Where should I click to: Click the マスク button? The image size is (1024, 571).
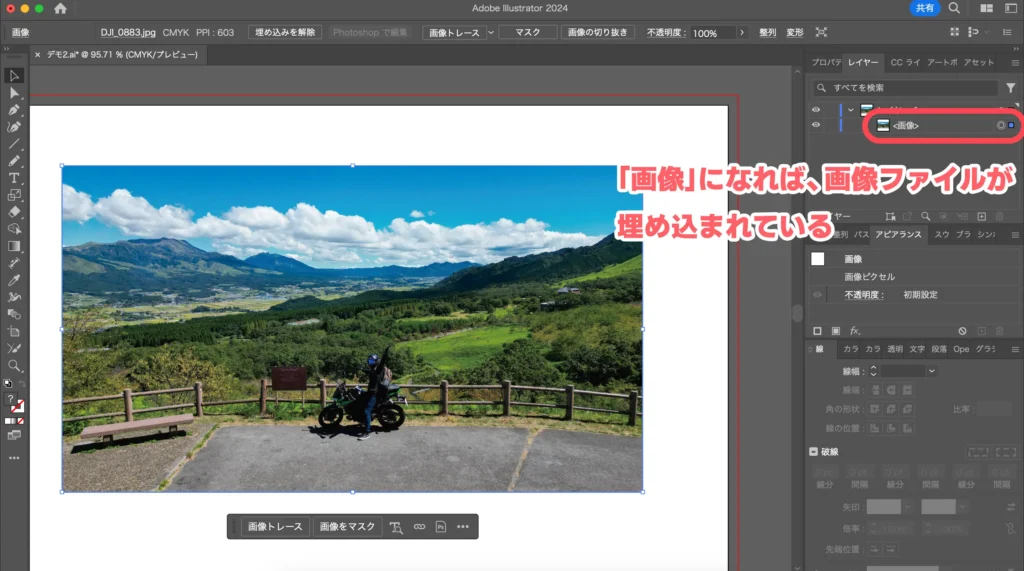[528, 32]
